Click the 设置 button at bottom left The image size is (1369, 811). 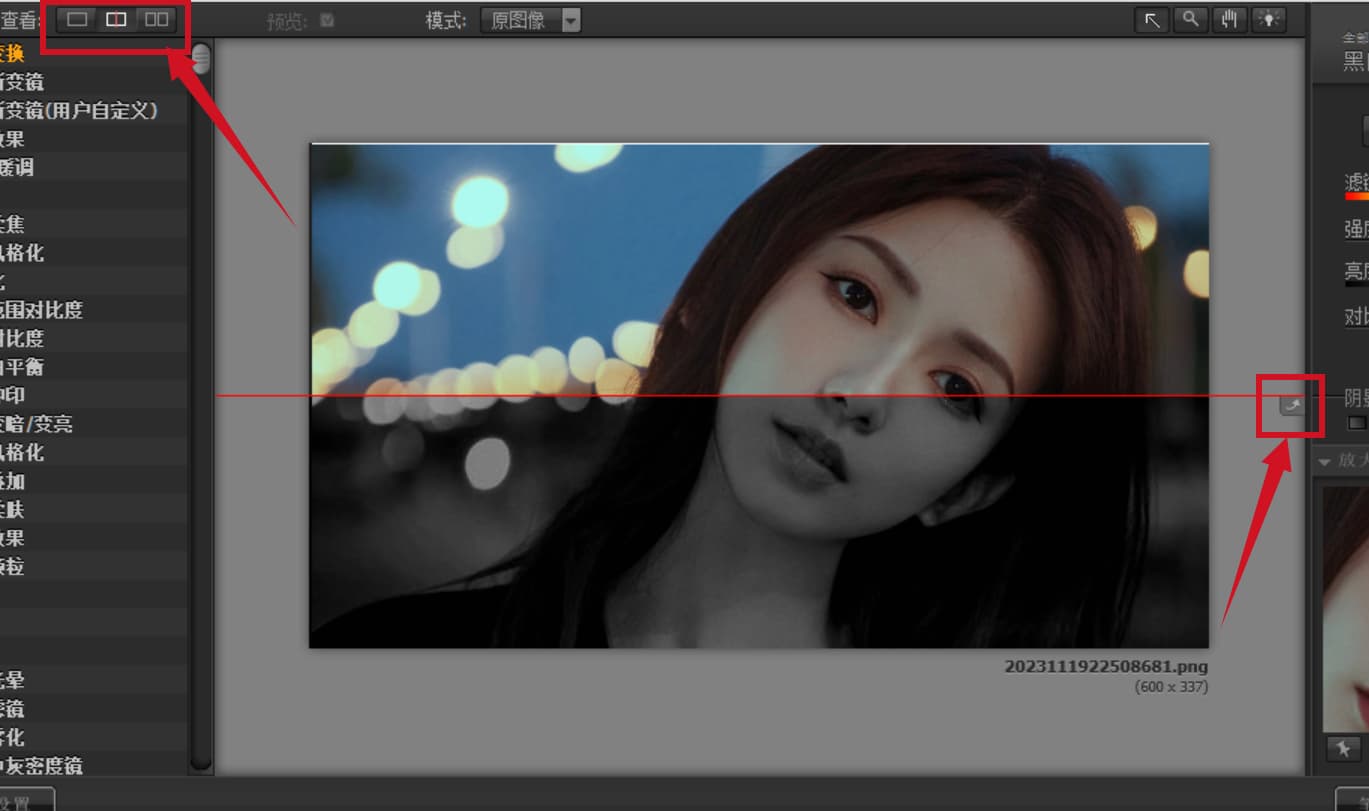tap(25, 801)
